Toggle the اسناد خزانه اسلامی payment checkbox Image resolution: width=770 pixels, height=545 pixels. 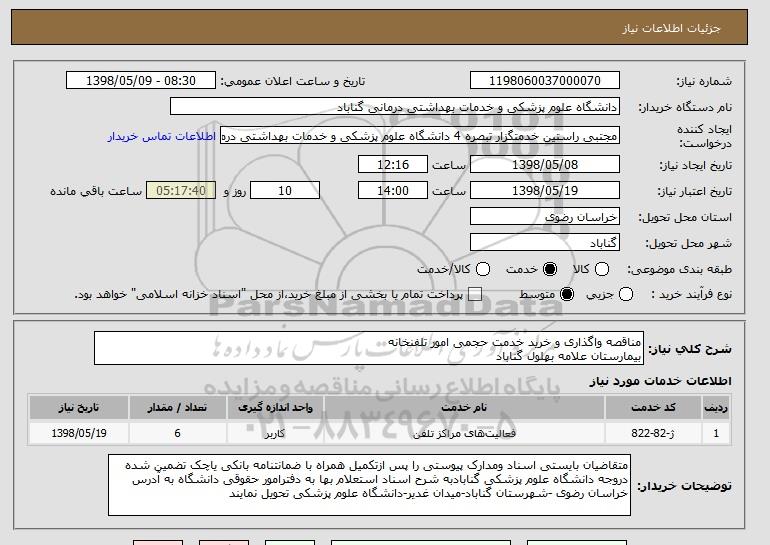pyautogui.click(x=475, y=295)
